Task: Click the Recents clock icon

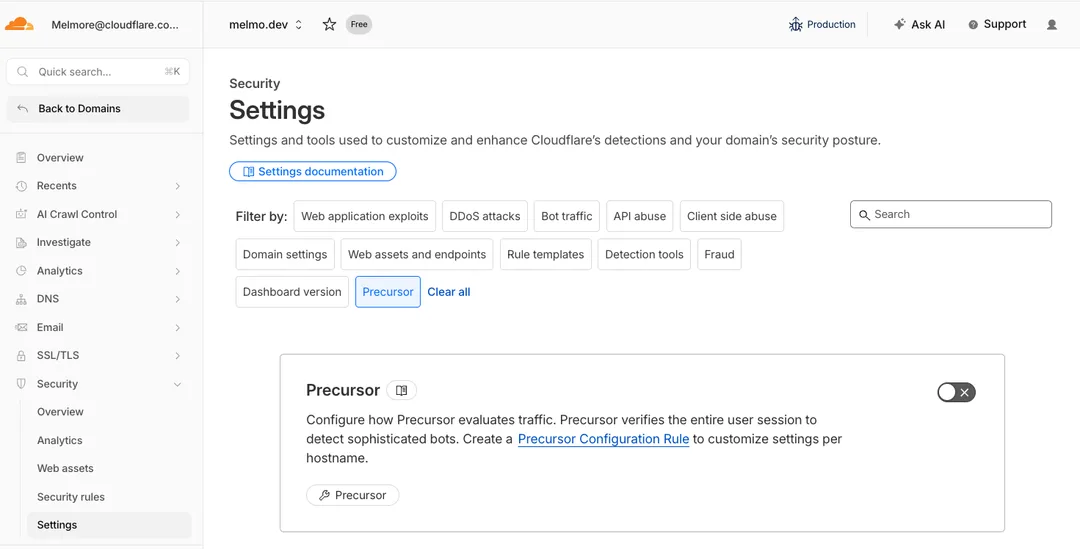Action: tap(21, 186)
